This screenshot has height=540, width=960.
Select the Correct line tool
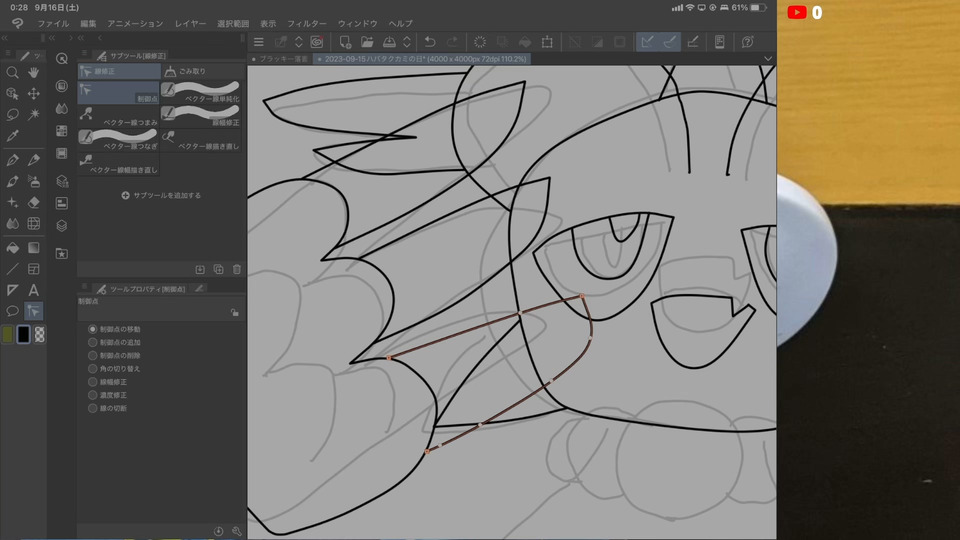click(34, 311)
